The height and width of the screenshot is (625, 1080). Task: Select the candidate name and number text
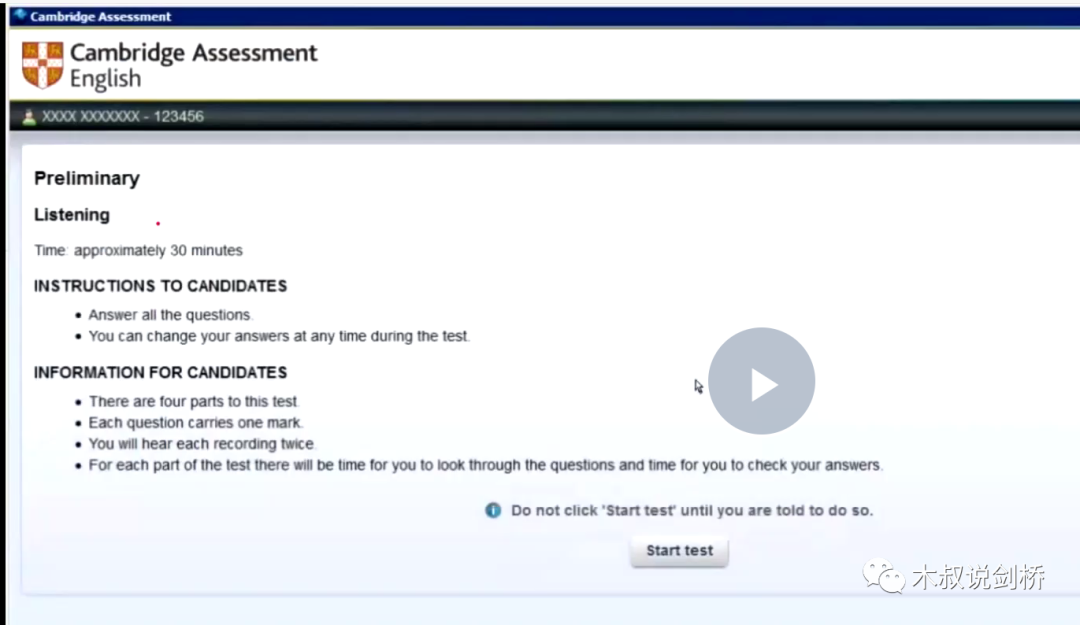point(123,116)
